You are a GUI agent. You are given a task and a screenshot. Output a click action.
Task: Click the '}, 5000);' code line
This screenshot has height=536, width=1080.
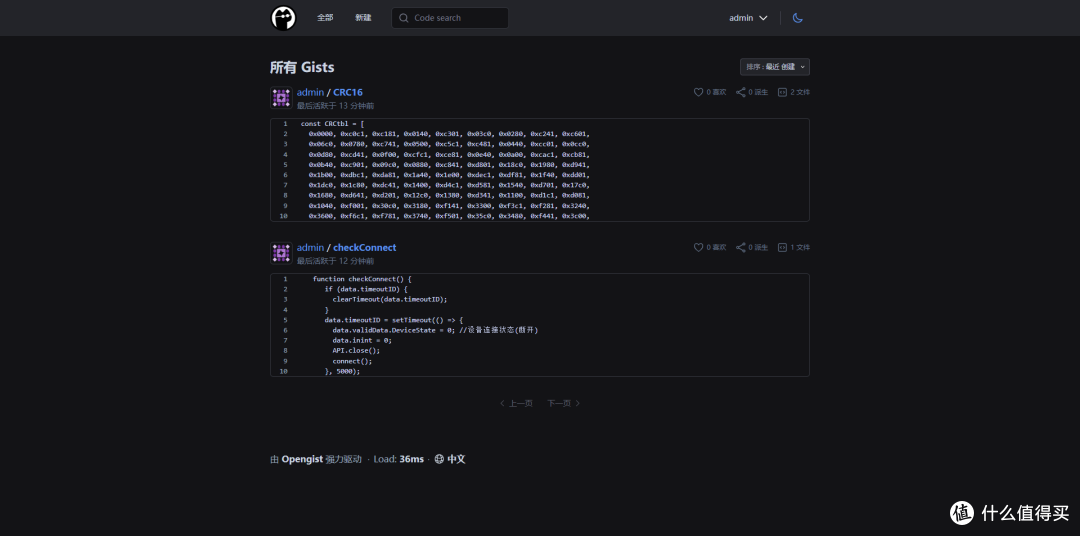(342, 371)
